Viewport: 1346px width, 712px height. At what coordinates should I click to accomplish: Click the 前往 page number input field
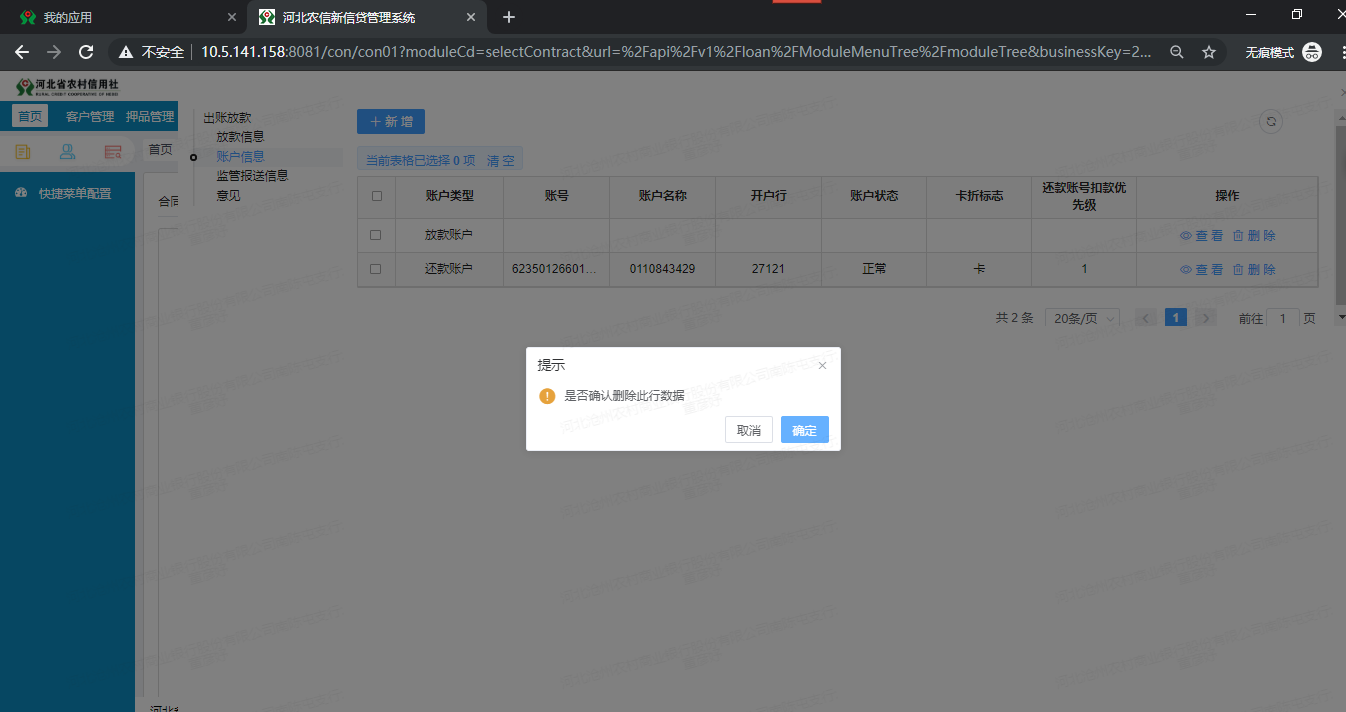1283,317
